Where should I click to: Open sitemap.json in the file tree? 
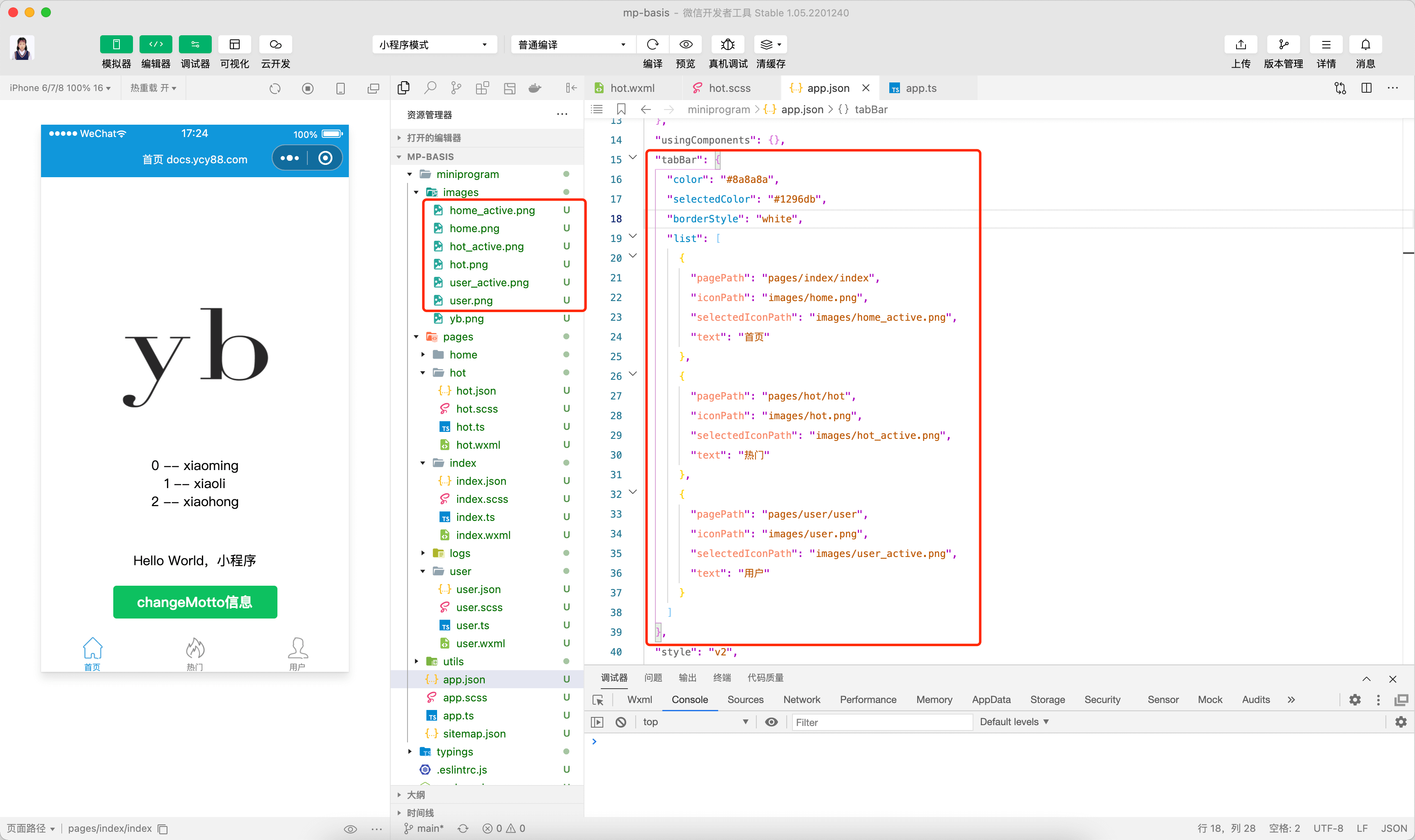click(x=474, y=734)
